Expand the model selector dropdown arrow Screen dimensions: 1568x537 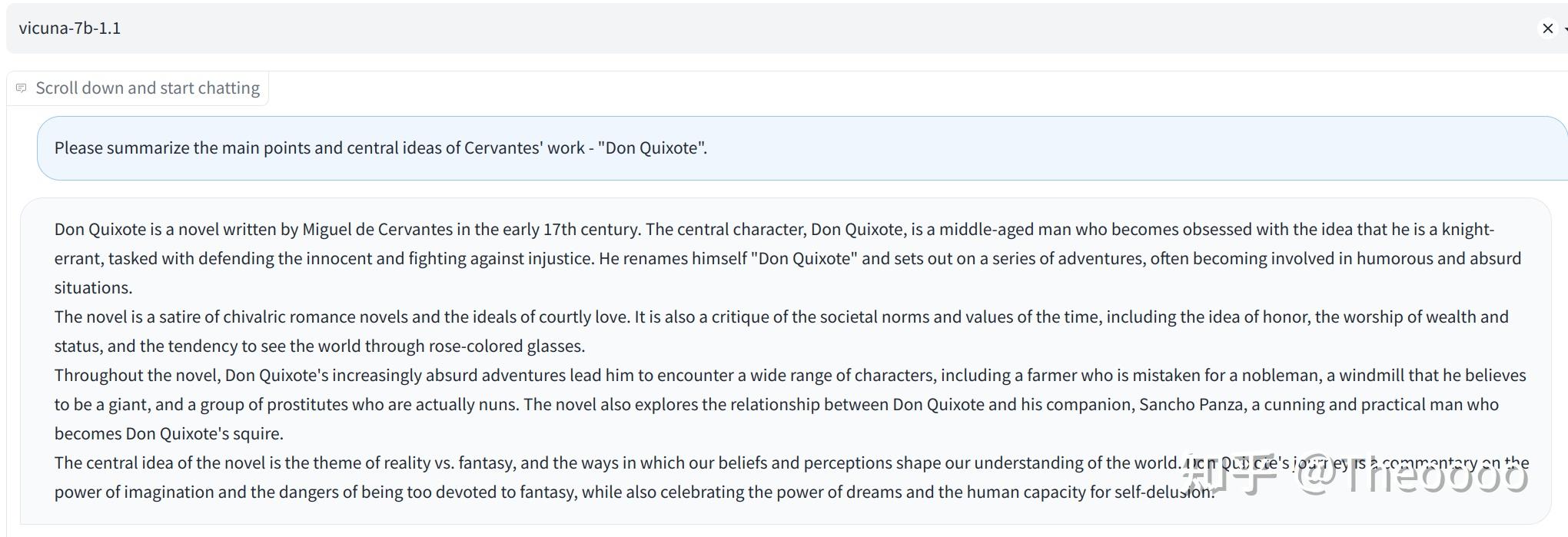[1565, 28]
